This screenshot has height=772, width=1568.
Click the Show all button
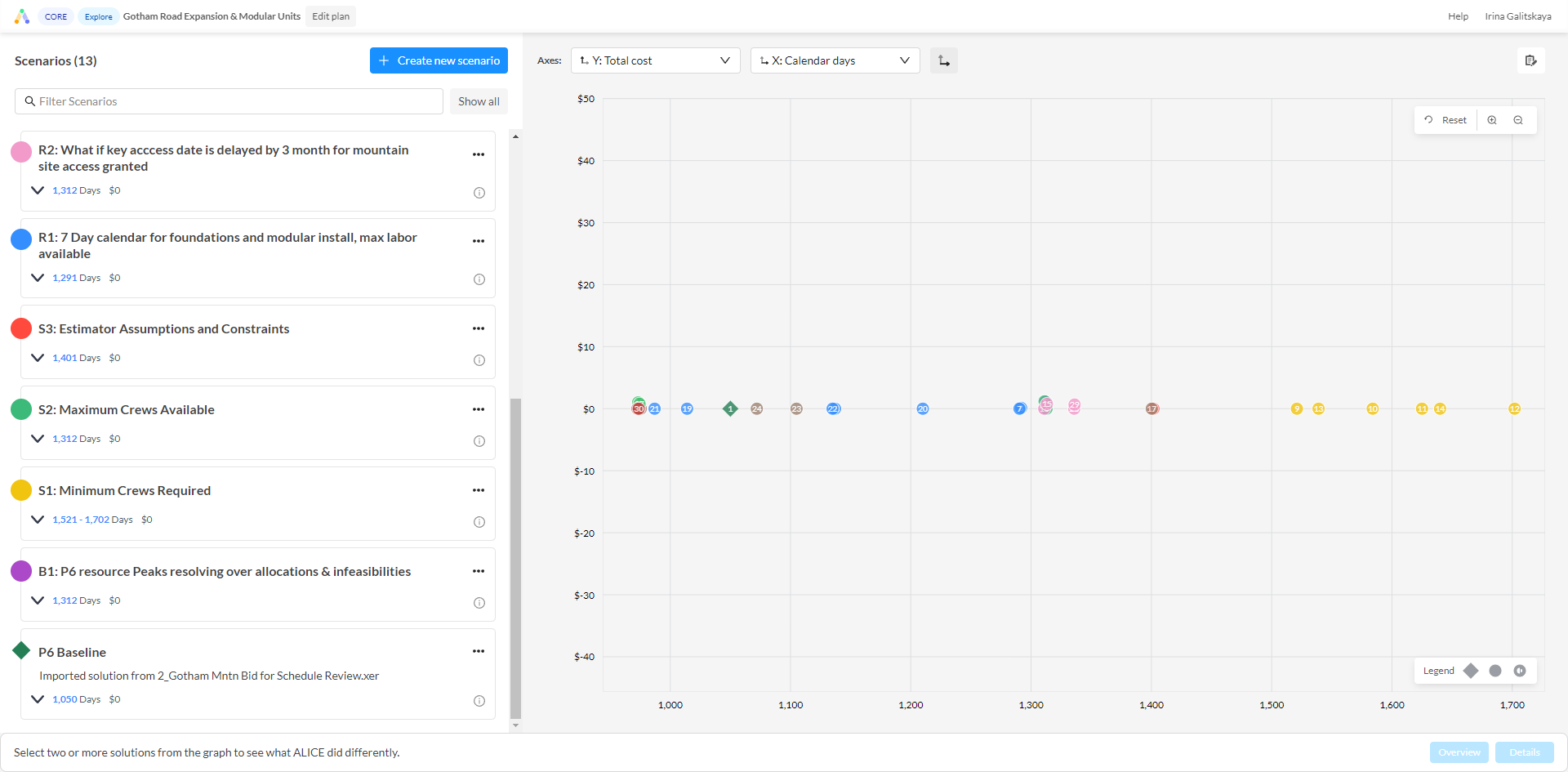[x=479, y=101]
